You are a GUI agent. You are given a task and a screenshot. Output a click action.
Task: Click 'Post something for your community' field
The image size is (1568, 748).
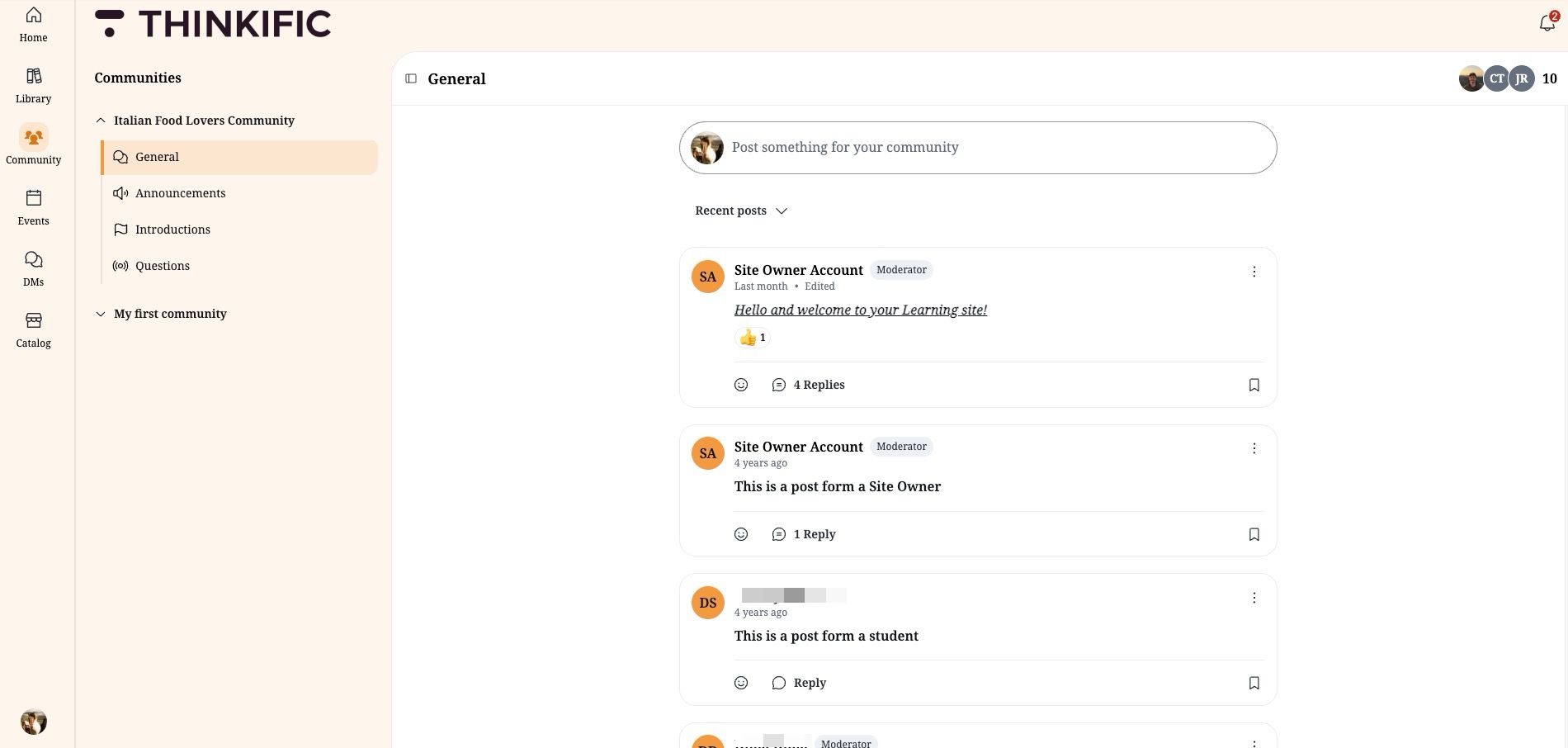pos(978,148)
